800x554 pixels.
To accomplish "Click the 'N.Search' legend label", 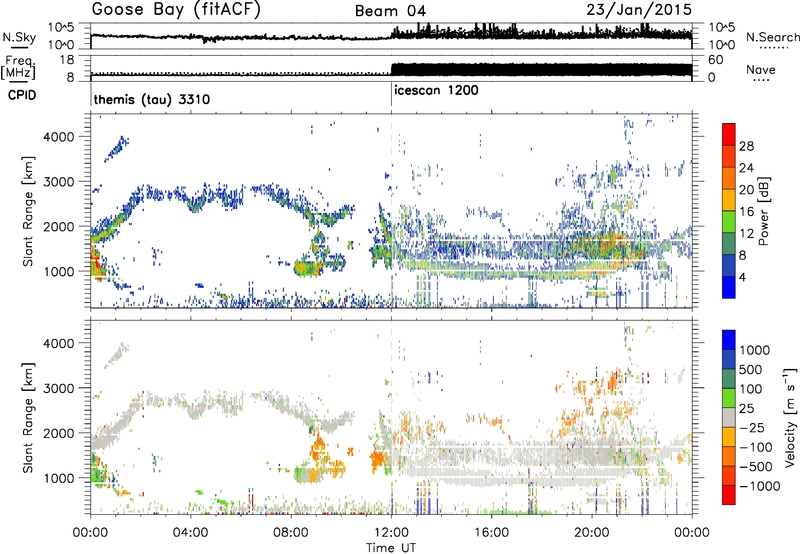I will tap(773, 37).
